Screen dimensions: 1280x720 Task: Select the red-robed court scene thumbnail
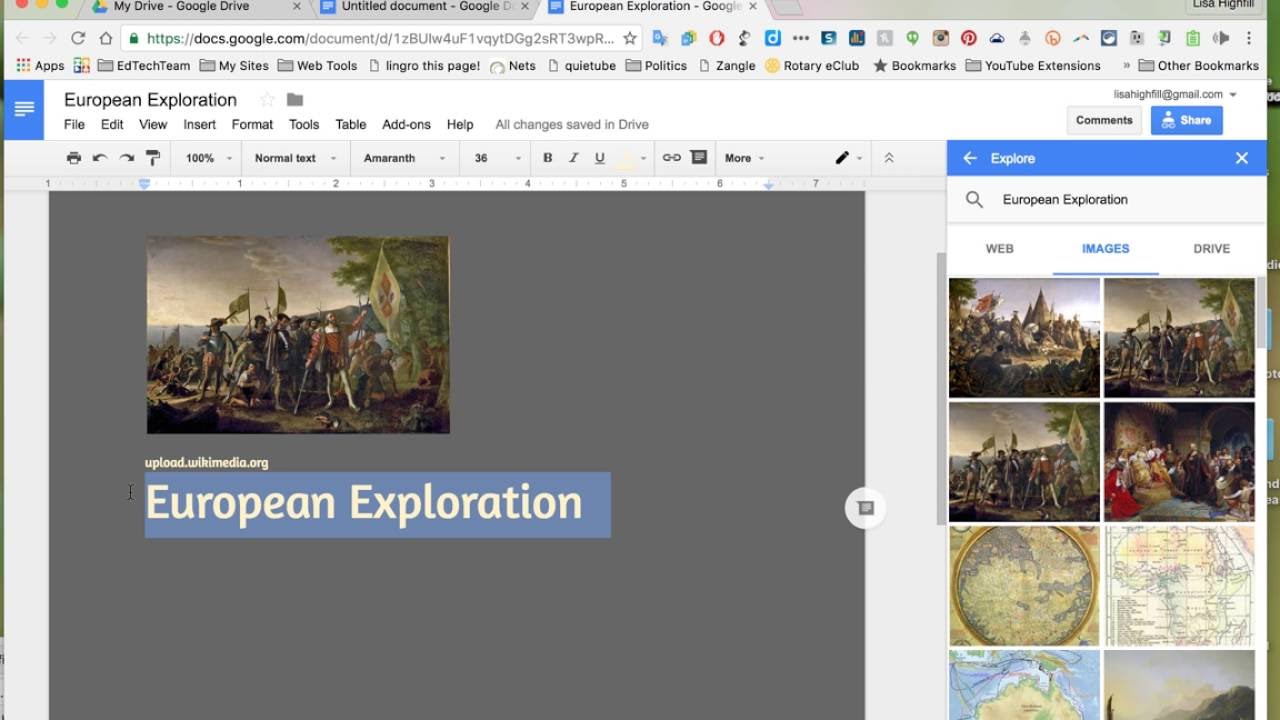(x=1179, y=462)
